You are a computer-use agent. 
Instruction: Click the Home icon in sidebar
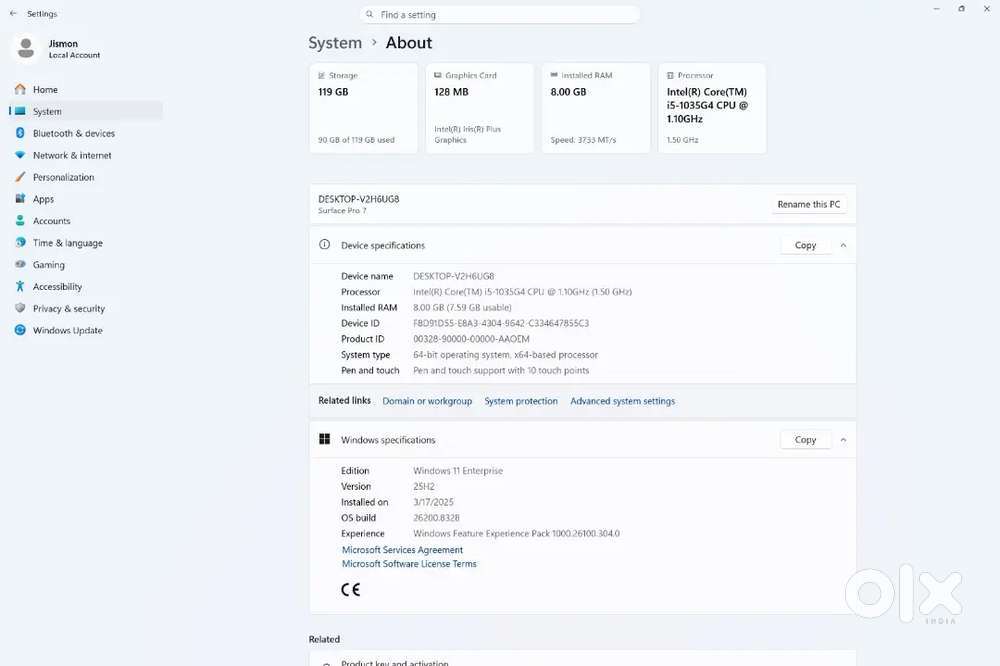[x=20, y=89]
